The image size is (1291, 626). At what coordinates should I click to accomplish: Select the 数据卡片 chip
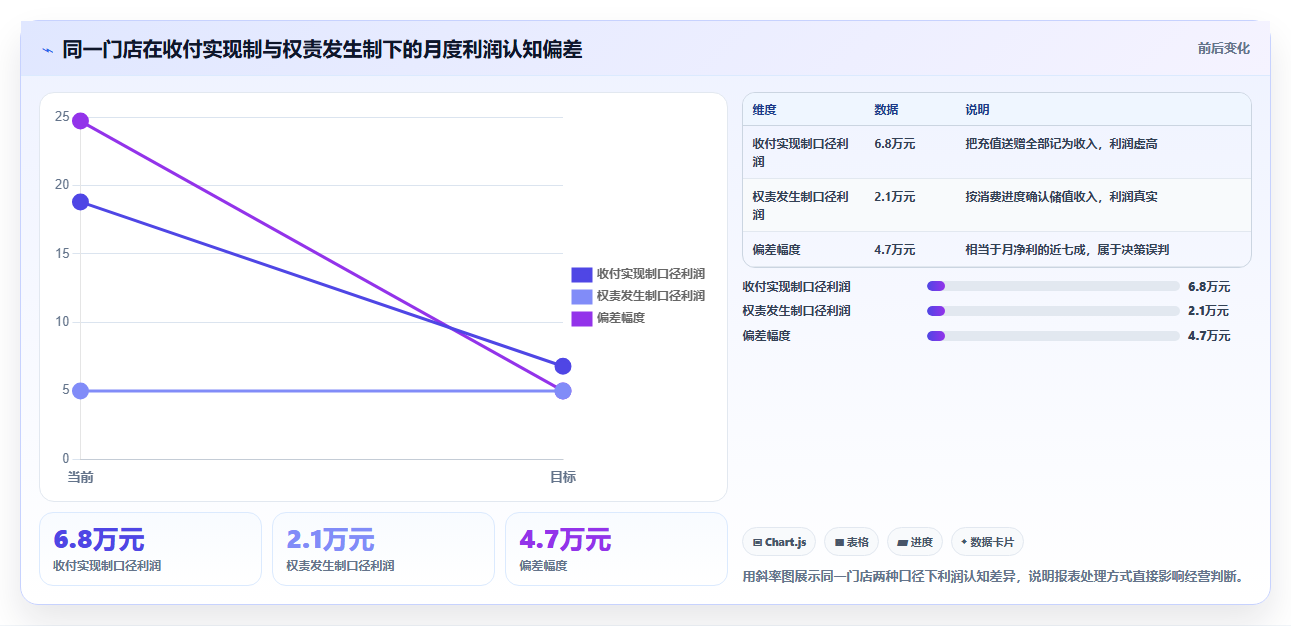pyautogui.click(x=987, y=542)
